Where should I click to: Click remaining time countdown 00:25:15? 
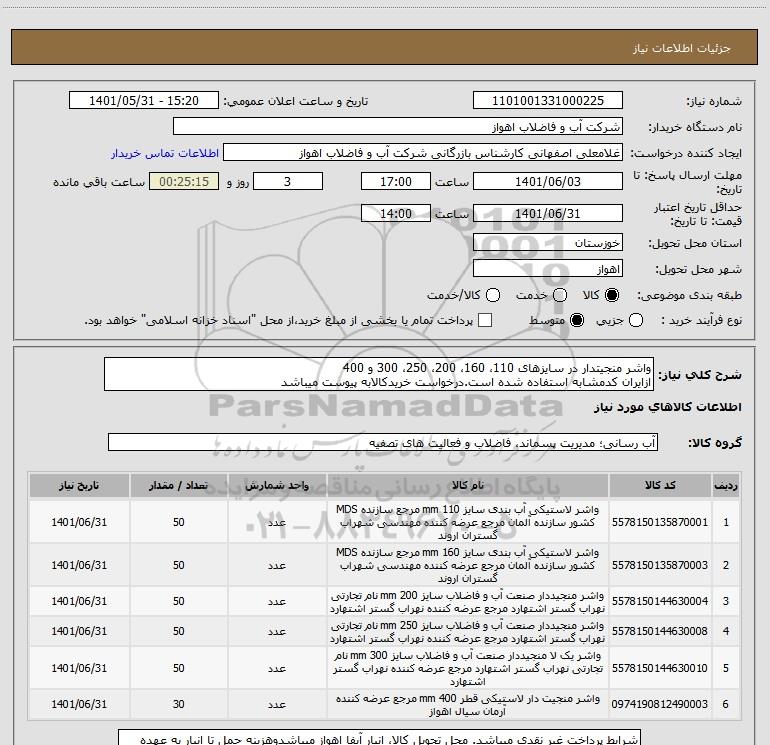tap(184, 181)
